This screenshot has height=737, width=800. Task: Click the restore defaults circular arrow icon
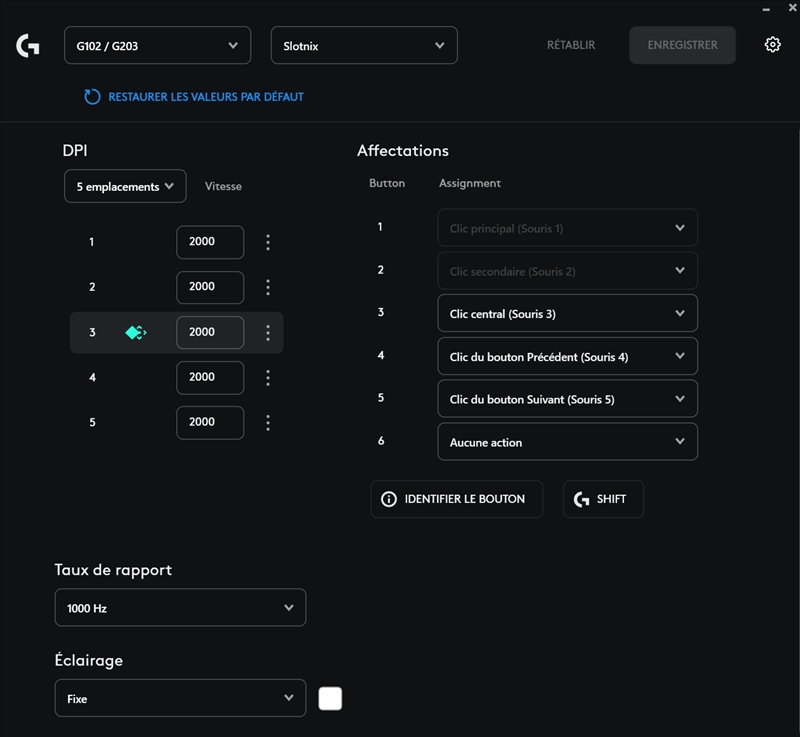(x=92, y=97)
